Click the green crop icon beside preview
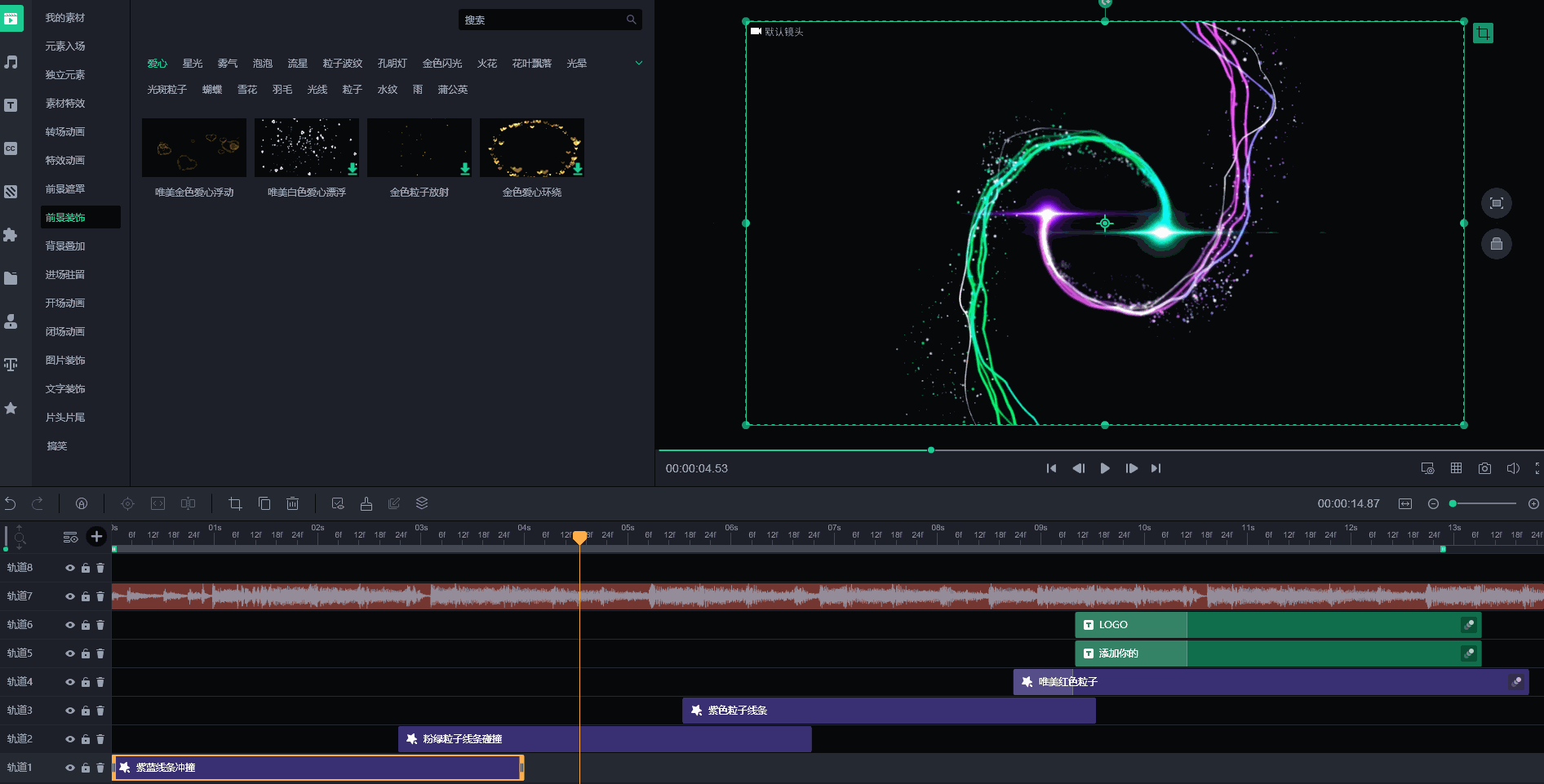Viewport: 1544px width, 784px height. pos(1483,33)
